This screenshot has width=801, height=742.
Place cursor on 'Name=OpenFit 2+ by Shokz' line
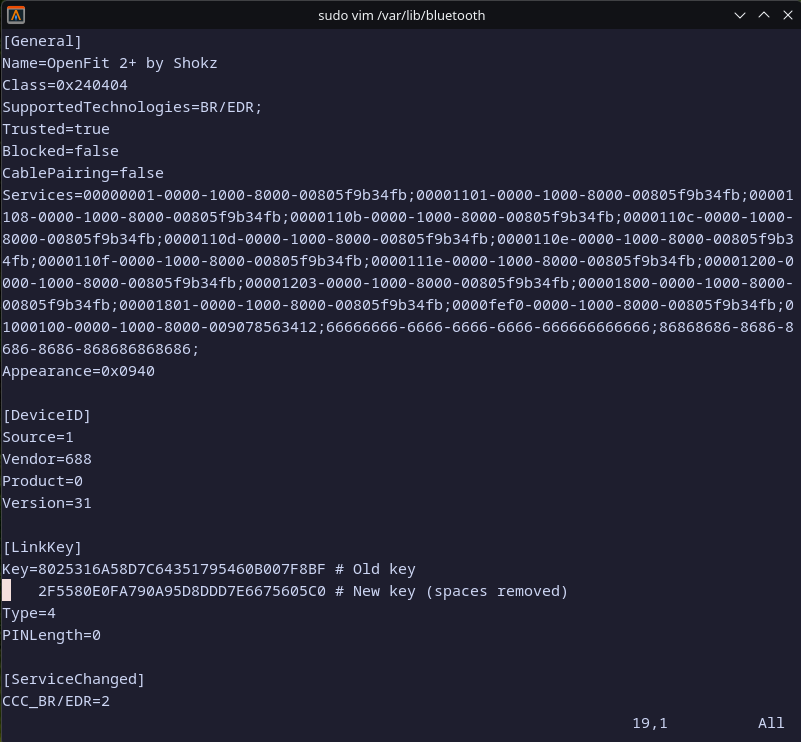[x=110, y=63]
